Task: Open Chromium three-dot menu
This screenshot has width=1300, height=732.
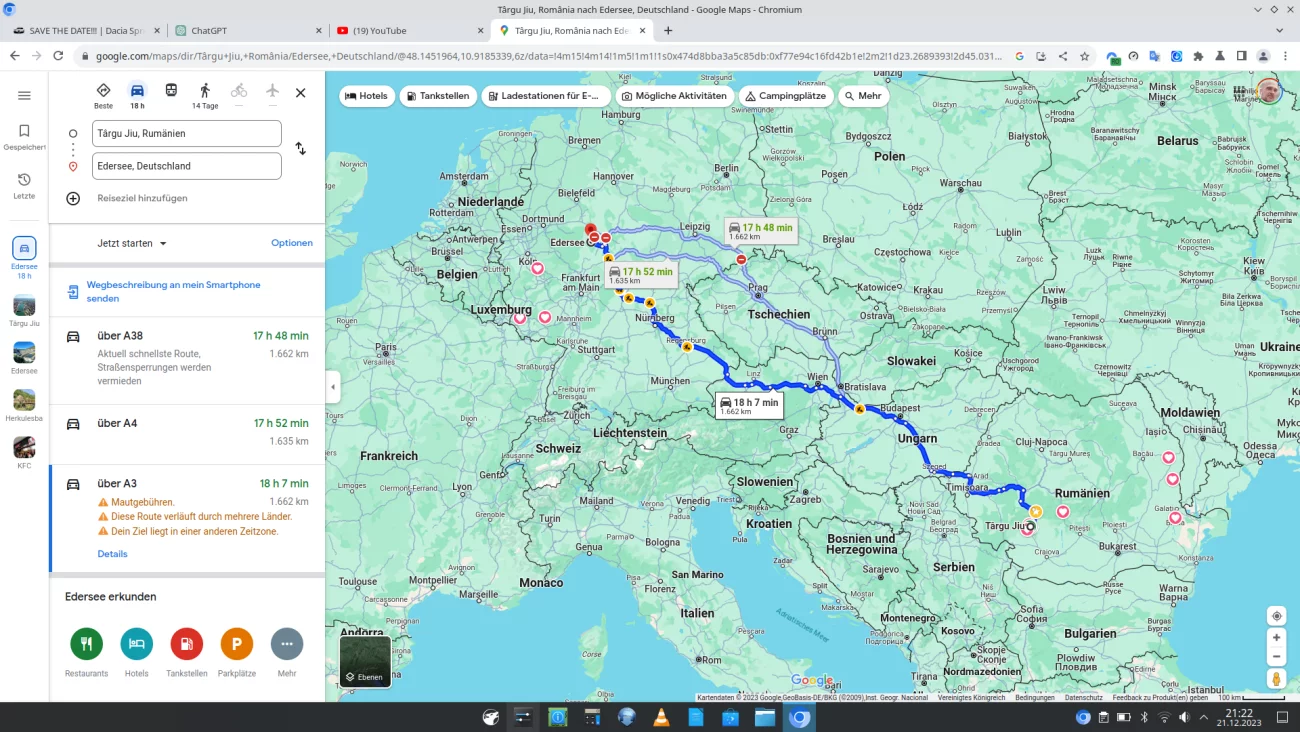Action: 1285,57
